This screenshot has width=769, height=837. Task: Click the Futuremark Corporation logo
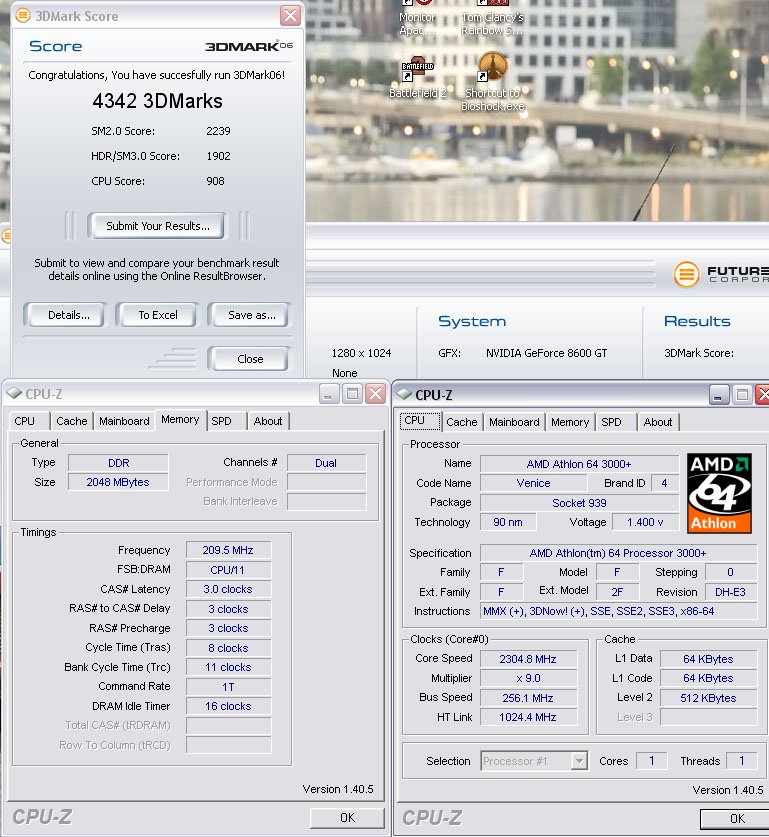720,274
